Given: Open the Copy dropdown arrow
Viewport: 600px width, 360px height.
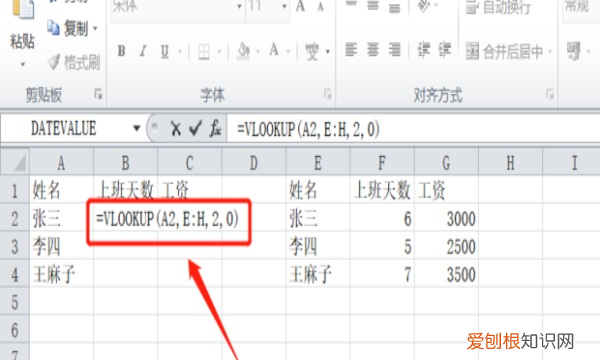Looking at the screenshot, I should tap(95, 29).
